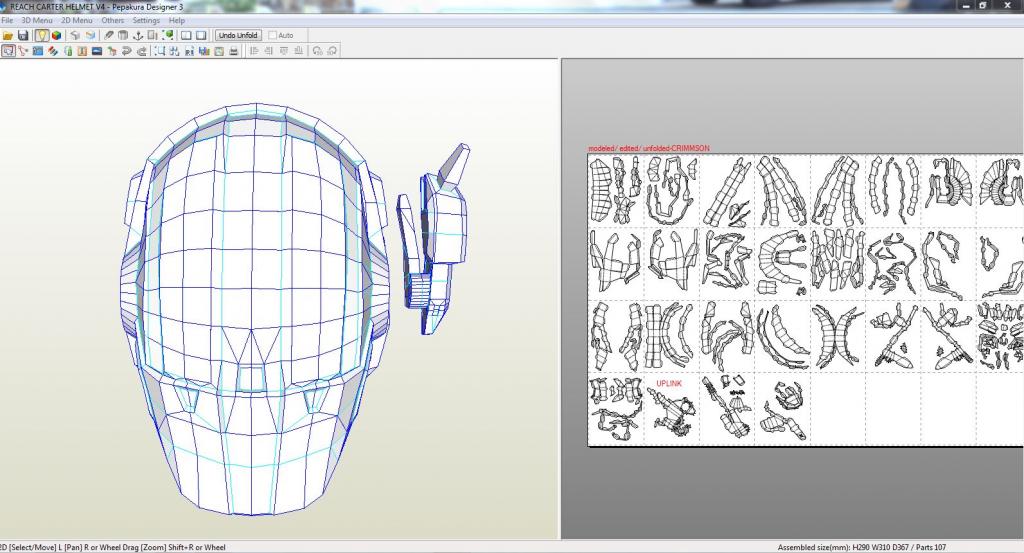Select the red rotate part tool icon

(23, 51)
